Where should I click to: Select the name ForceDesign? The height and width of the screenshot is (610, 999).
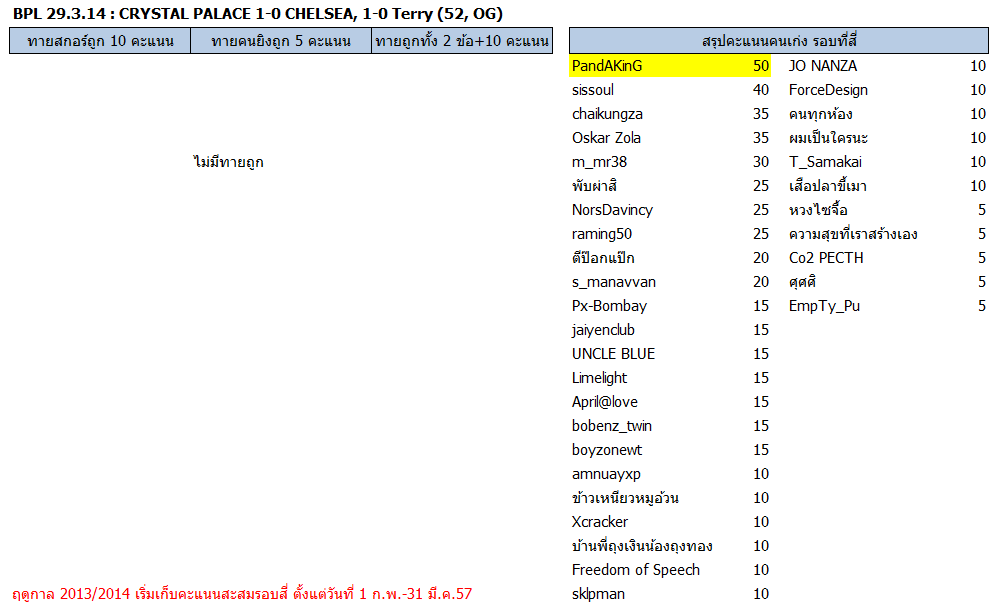pyautogui.click(x=828, y=90)
